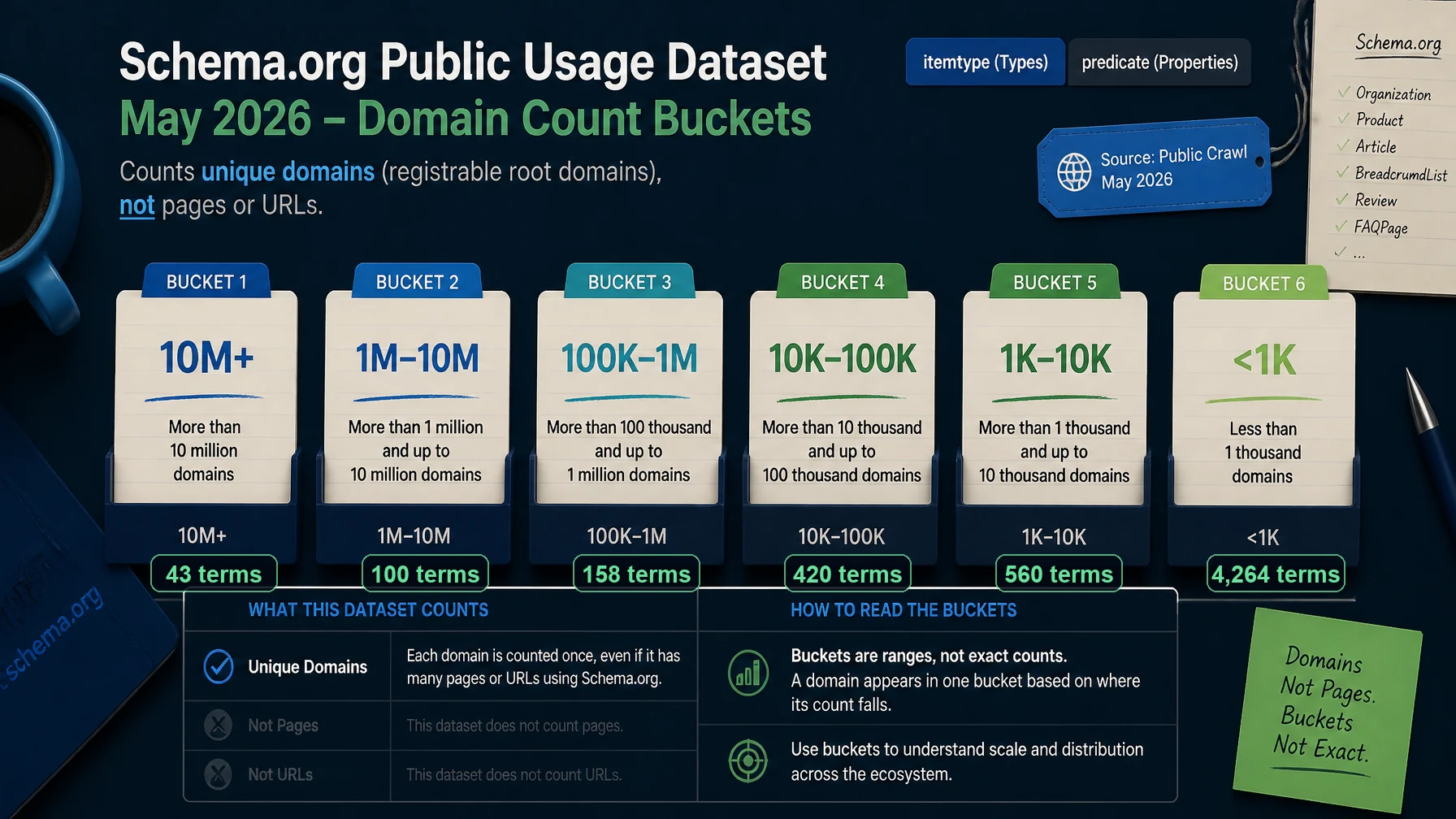
Task: Click the Unique Domains checkmark icon
Action: pyautogui.click(x=219, y=667)
